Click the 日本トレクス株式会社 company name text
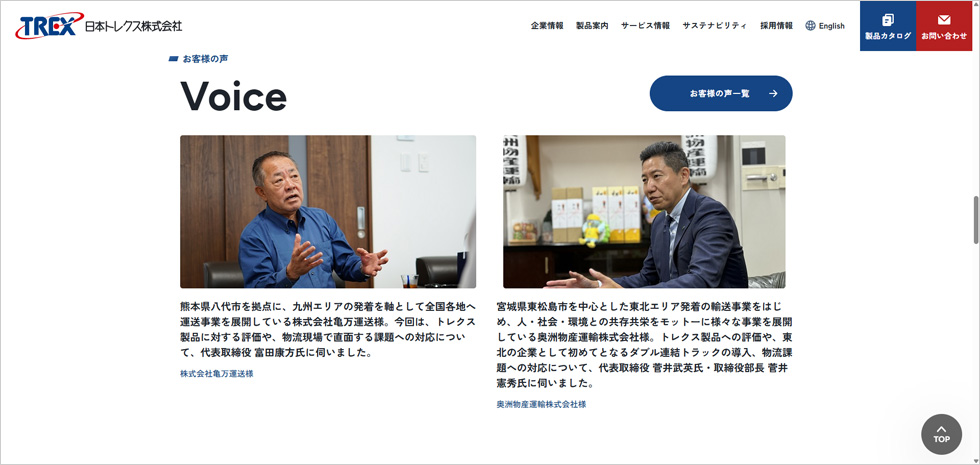The width and height of the screenshot is (980, 465). [134, 26]
